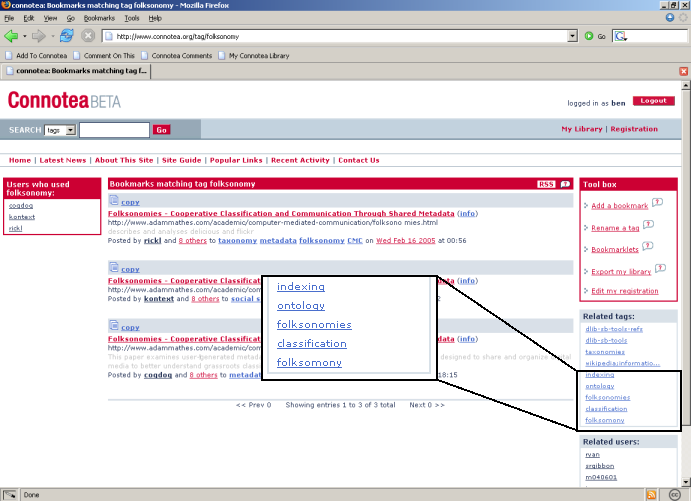
Task: Click 'Next 0 >>' pagination text
Action: (427, 405)
